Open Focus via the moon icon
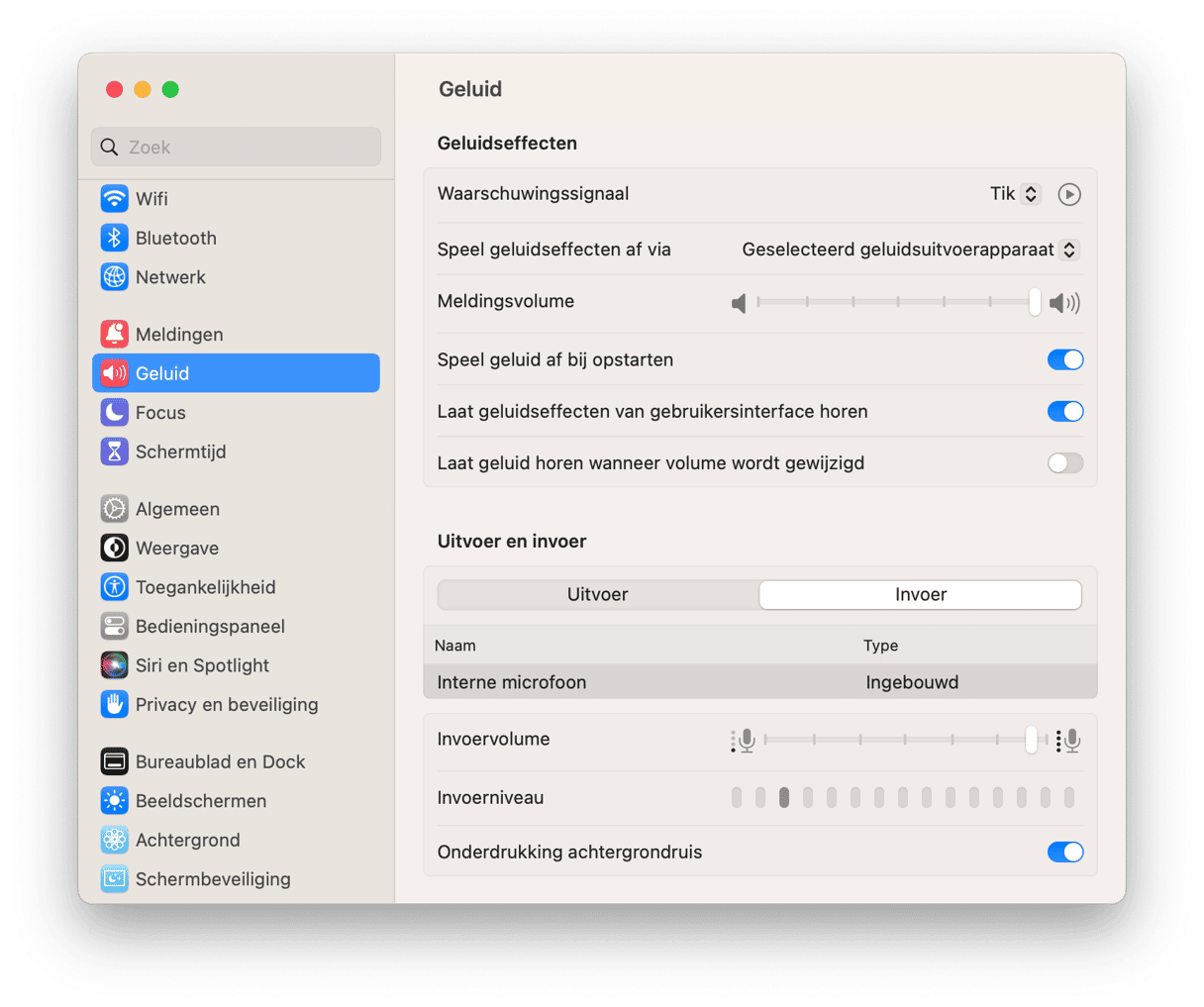The height and width of the screenshot is (1007, 1204). tap(115, 412)
